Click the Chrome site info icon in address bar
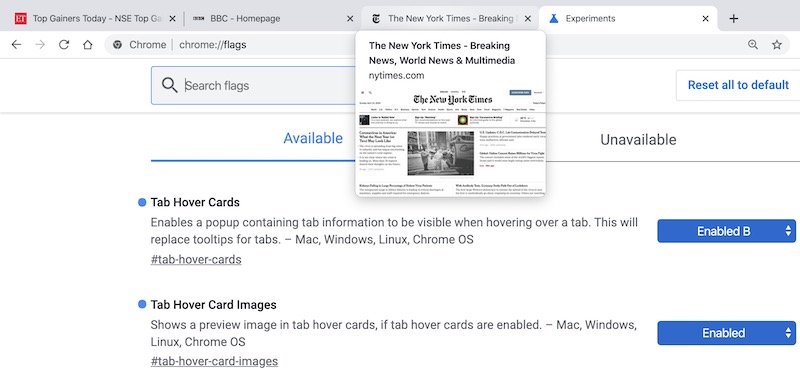 tap(117, 45)
